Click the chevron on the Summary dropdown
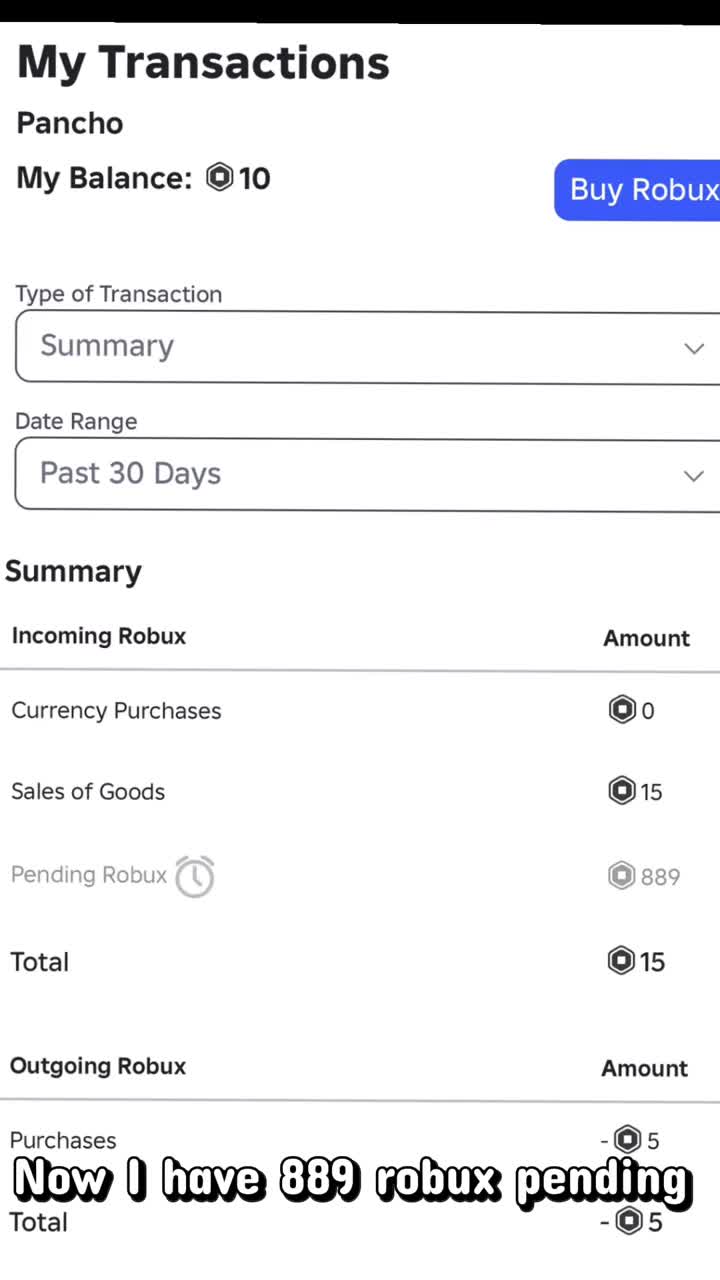 [693, 348]
